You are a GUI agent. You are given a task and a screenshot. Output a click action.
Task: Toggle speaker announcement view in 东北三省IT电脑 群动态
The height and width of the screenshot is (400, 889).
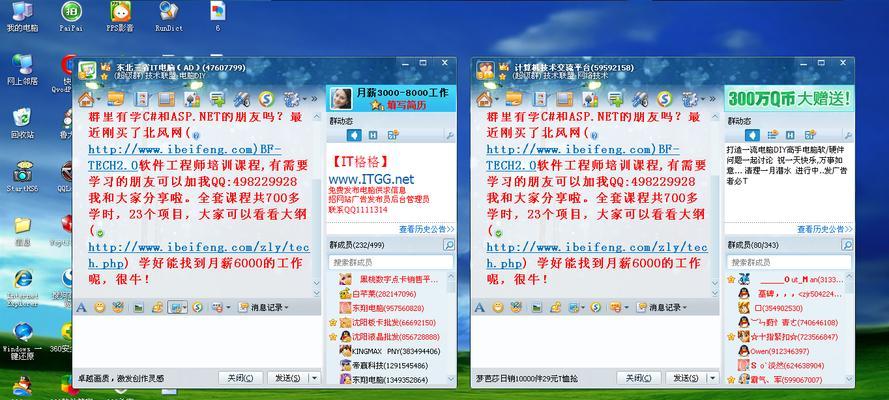coord(354,135)
